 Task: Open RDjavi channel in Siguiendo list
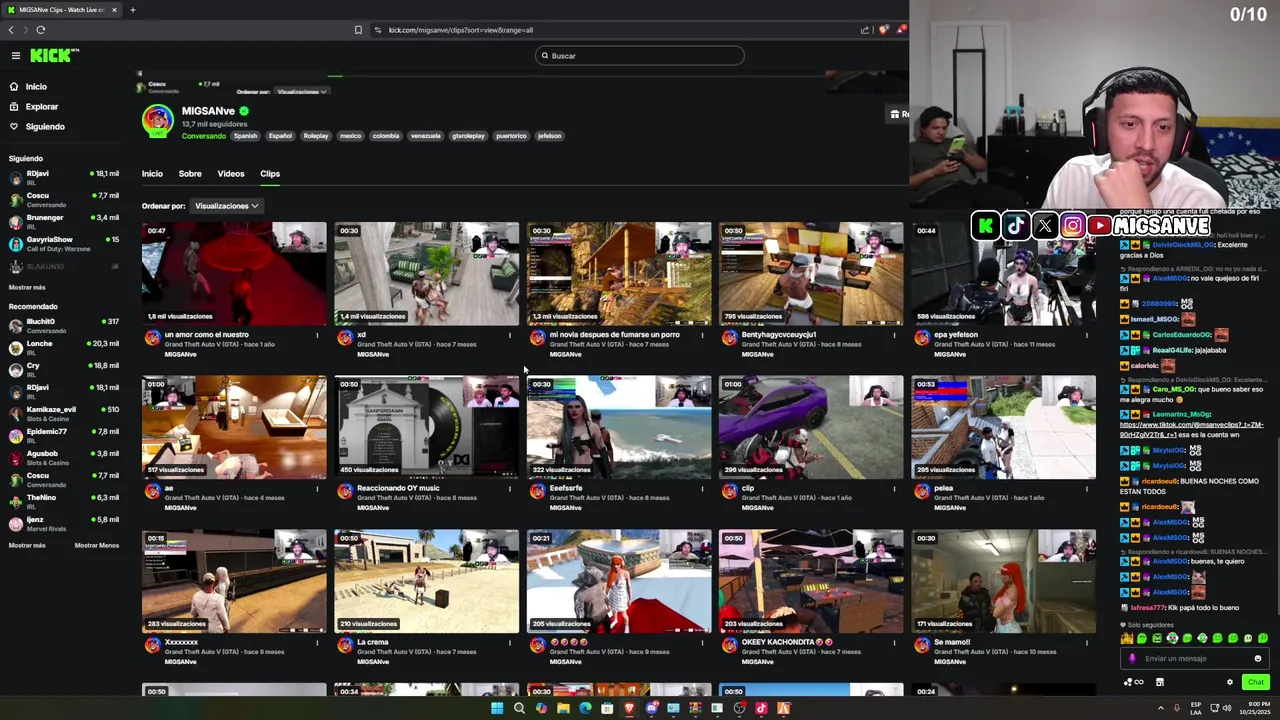pyautogui.click(x=63, y=177)
